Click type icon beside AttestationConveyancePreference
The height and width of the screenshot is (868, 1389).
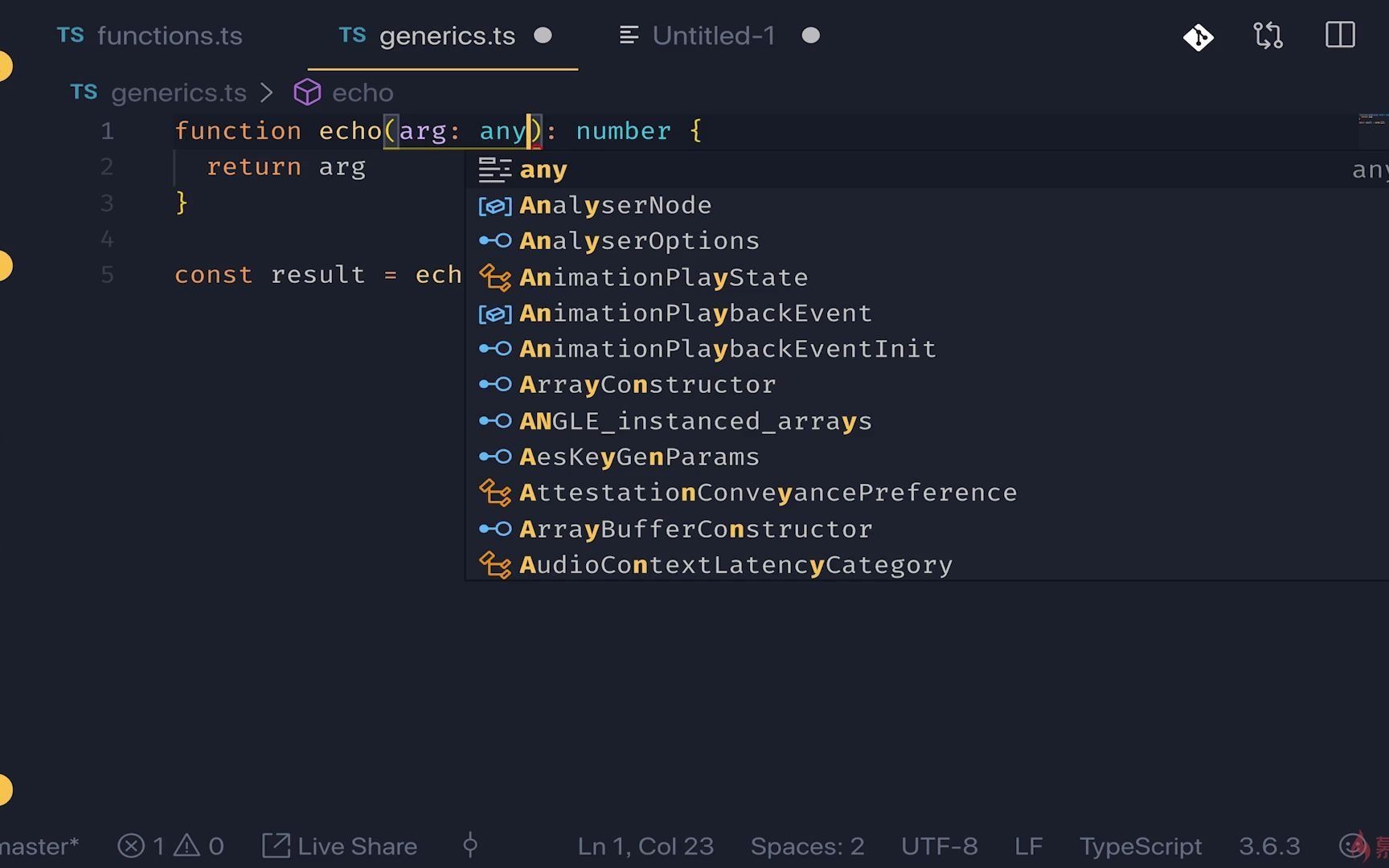pos(494,493)
